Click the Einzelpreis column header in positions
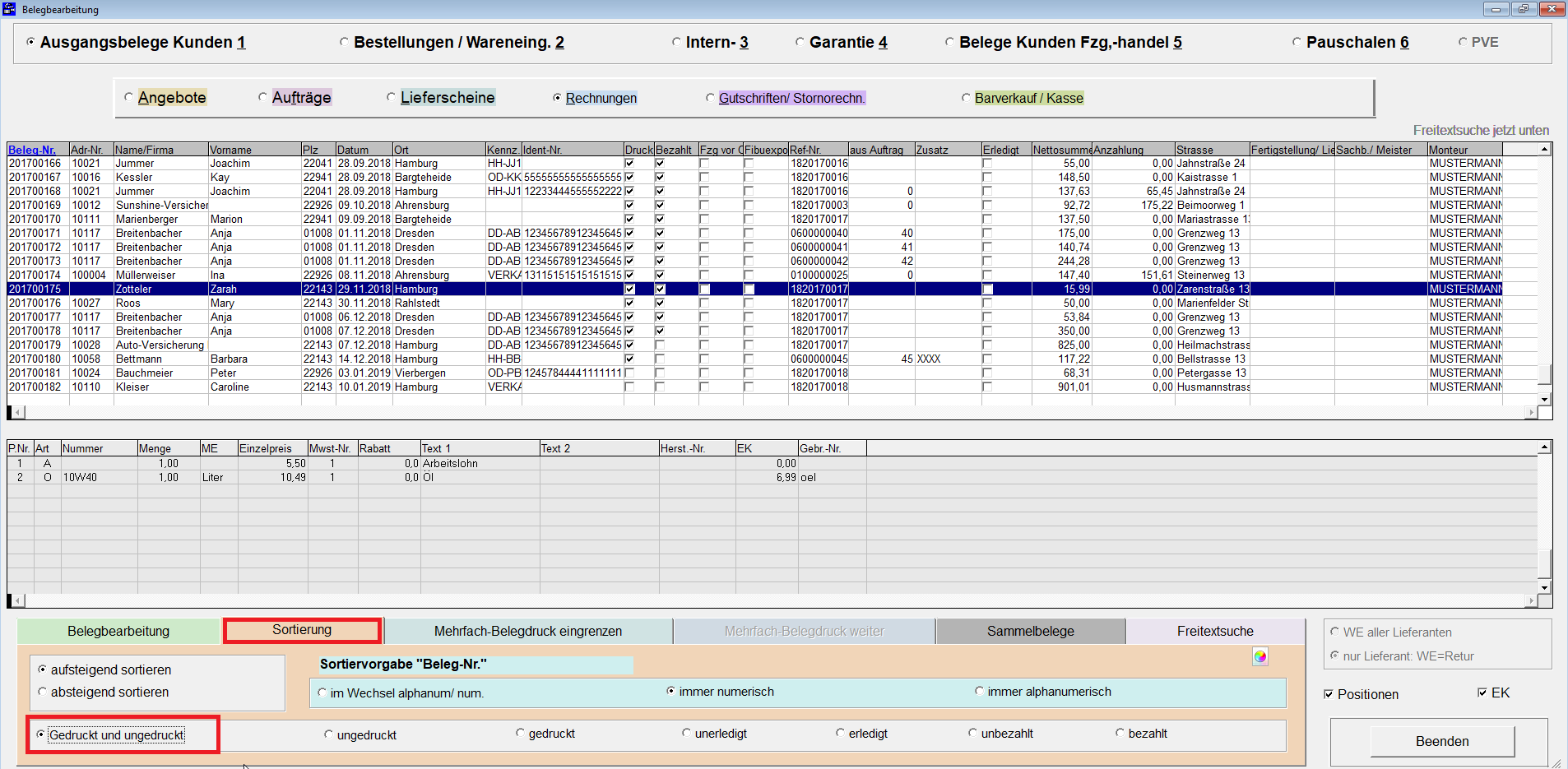The width and height of the screenshot is (1568, 769). [x=271, y=448]
